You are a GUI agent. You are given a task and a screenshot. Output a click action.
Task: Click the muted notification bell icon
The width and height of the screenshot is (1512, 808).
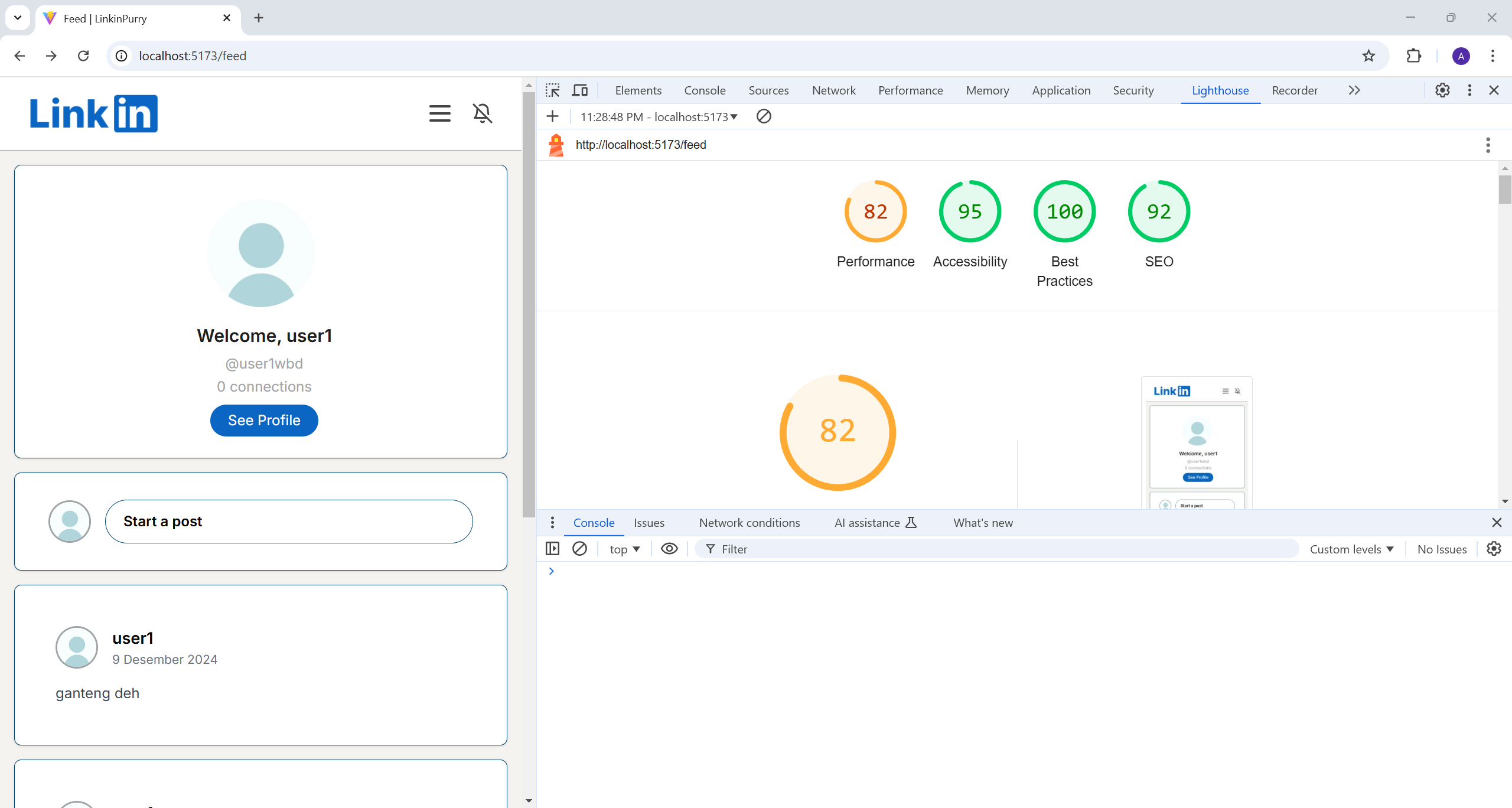pos(483,113)
